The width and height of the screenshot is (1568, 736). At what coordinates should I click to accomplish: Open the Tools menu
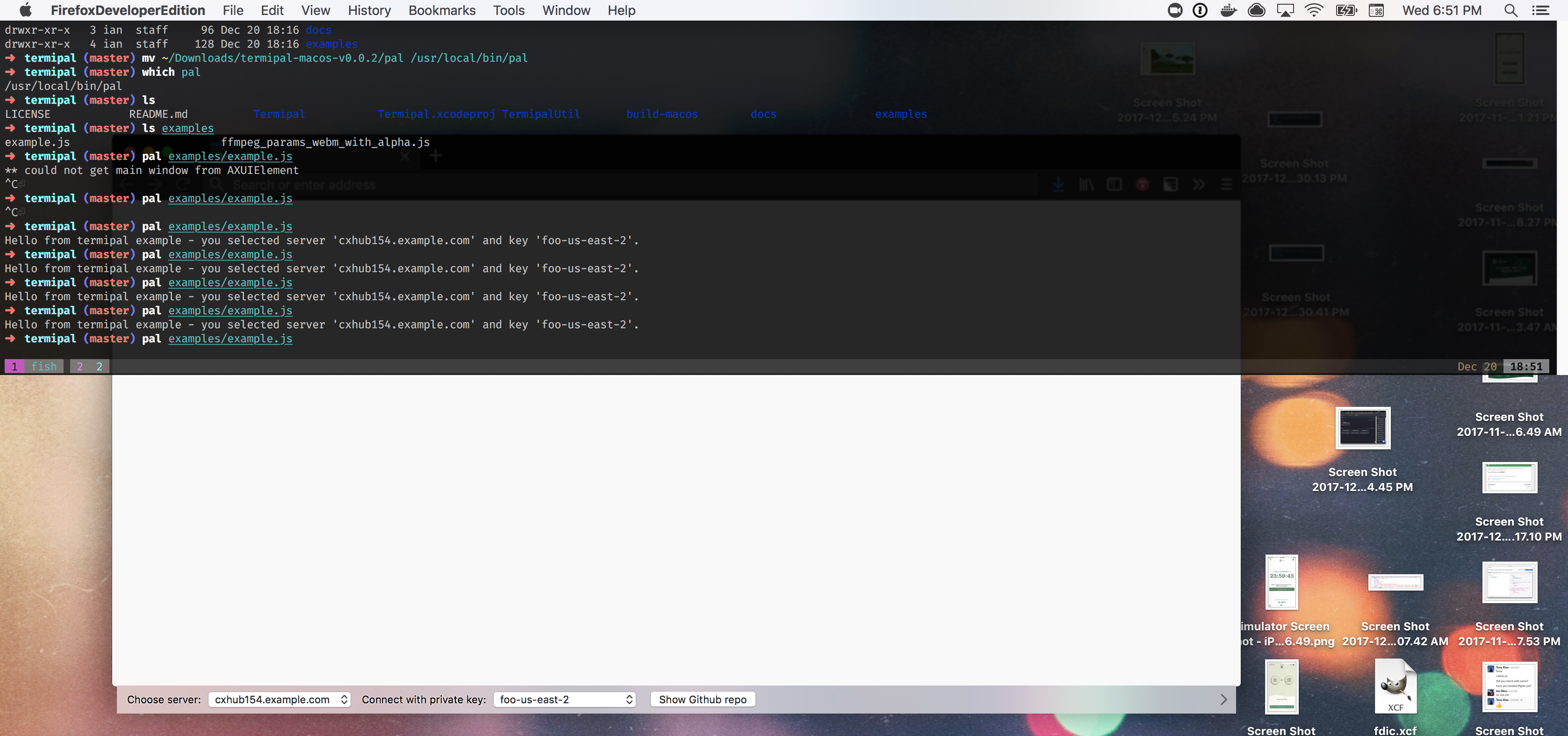[508, 10]
